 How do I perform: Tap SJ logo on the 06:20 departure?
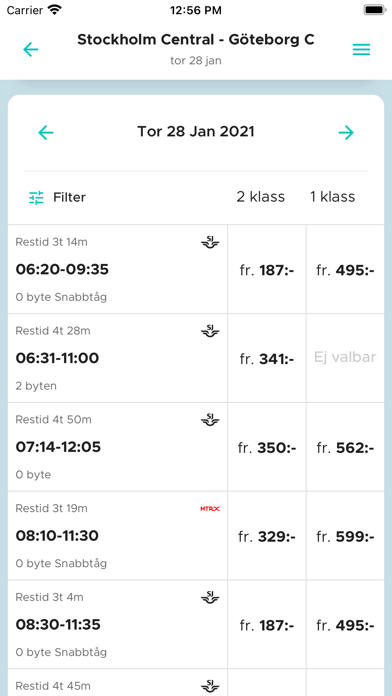click(210, 242)
